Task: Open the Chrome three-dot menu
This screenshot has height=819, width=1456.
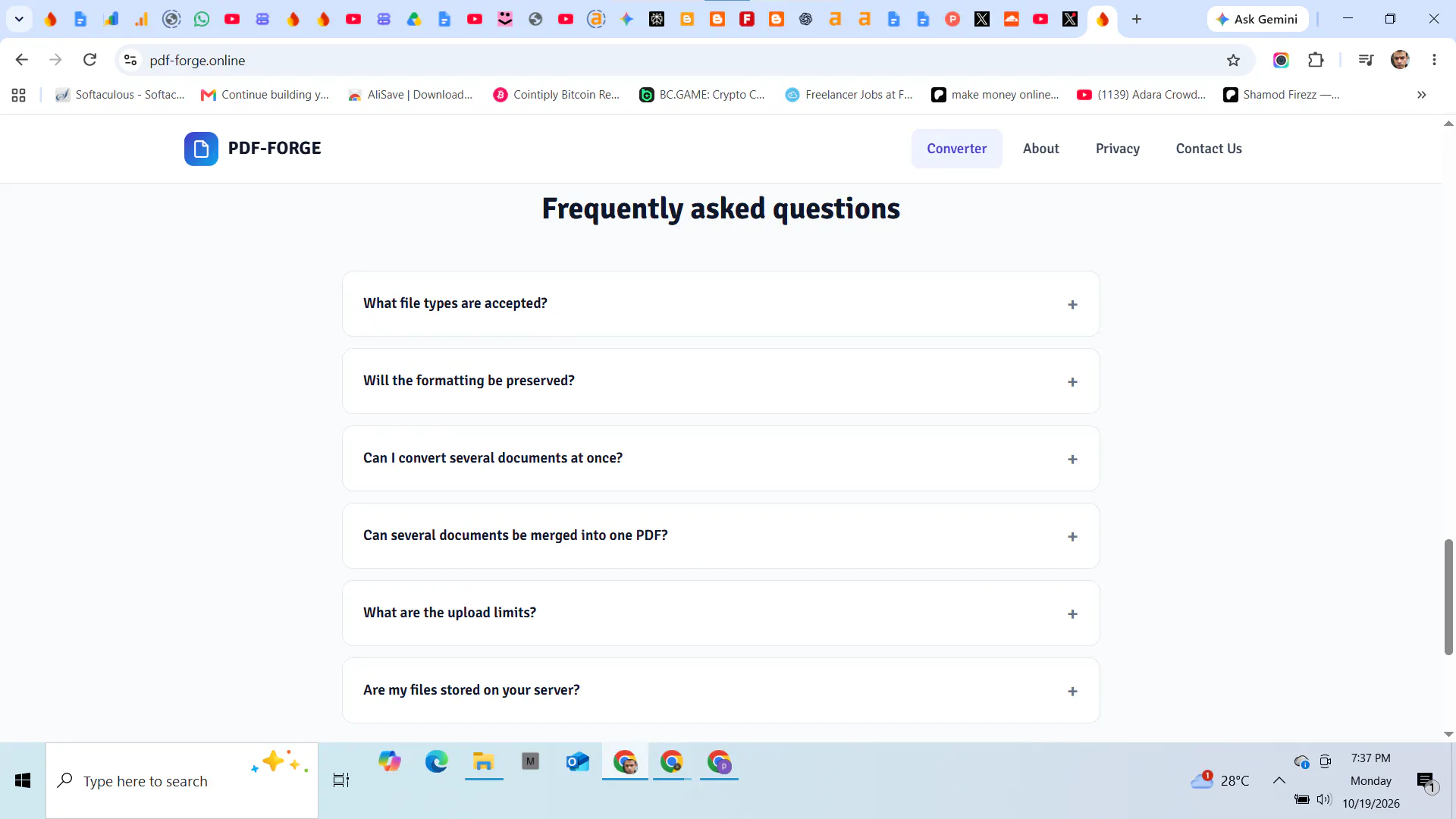Action: 1434,60
